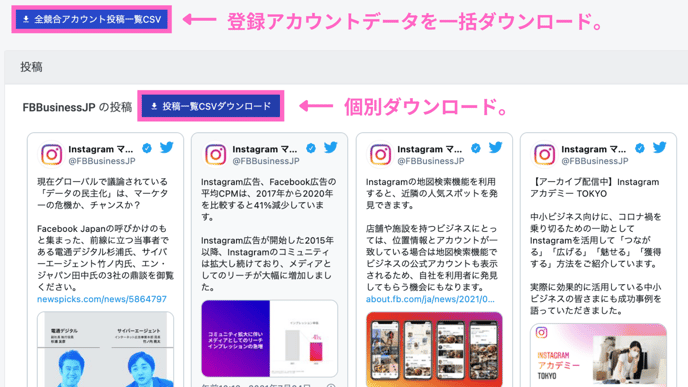
Task: Click Twitter bird icon on アーカイブ配信中 tweet
Action: (x=659, y=147)
